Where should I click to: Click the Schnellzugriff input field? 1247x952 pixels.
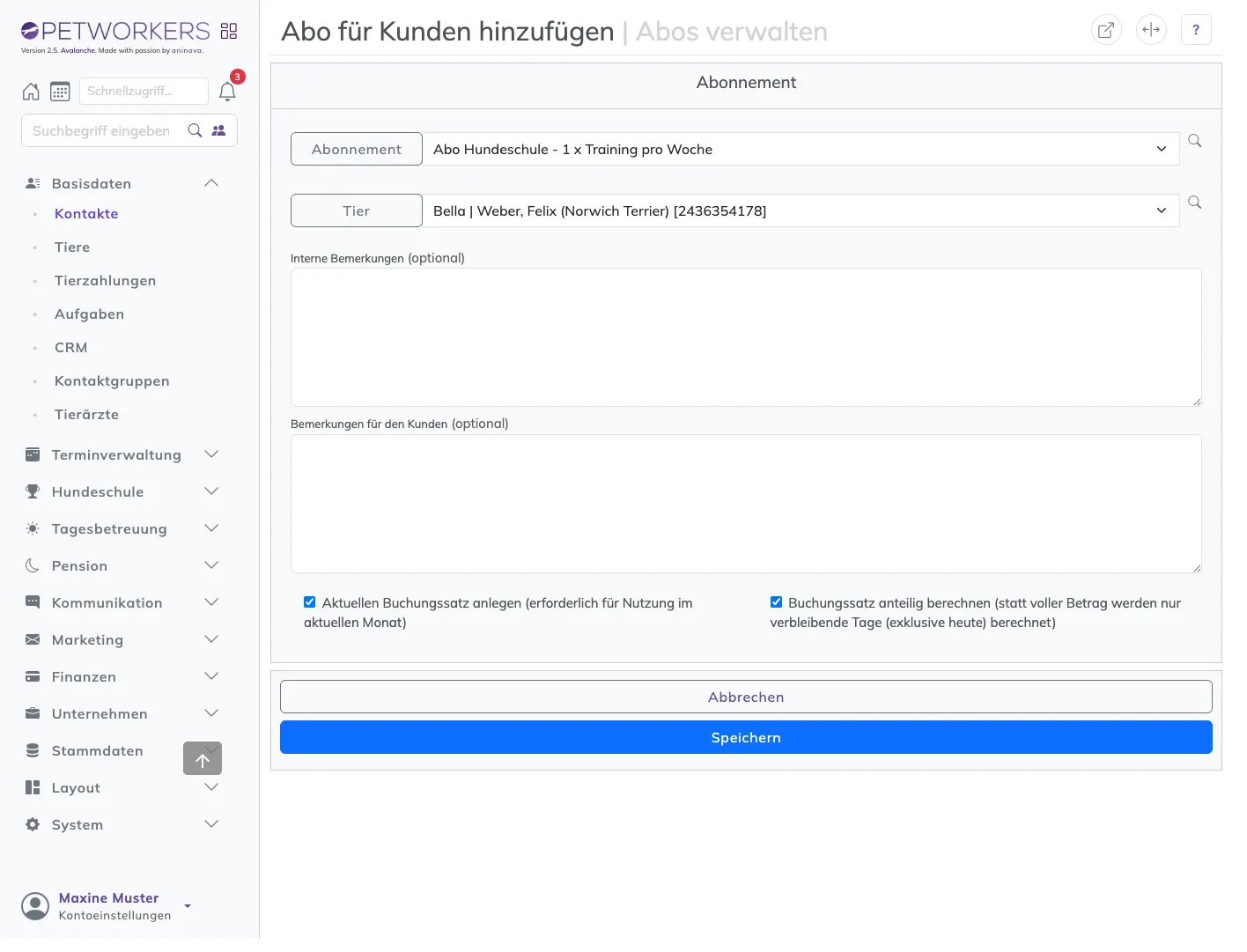click(x=144, y=92)
